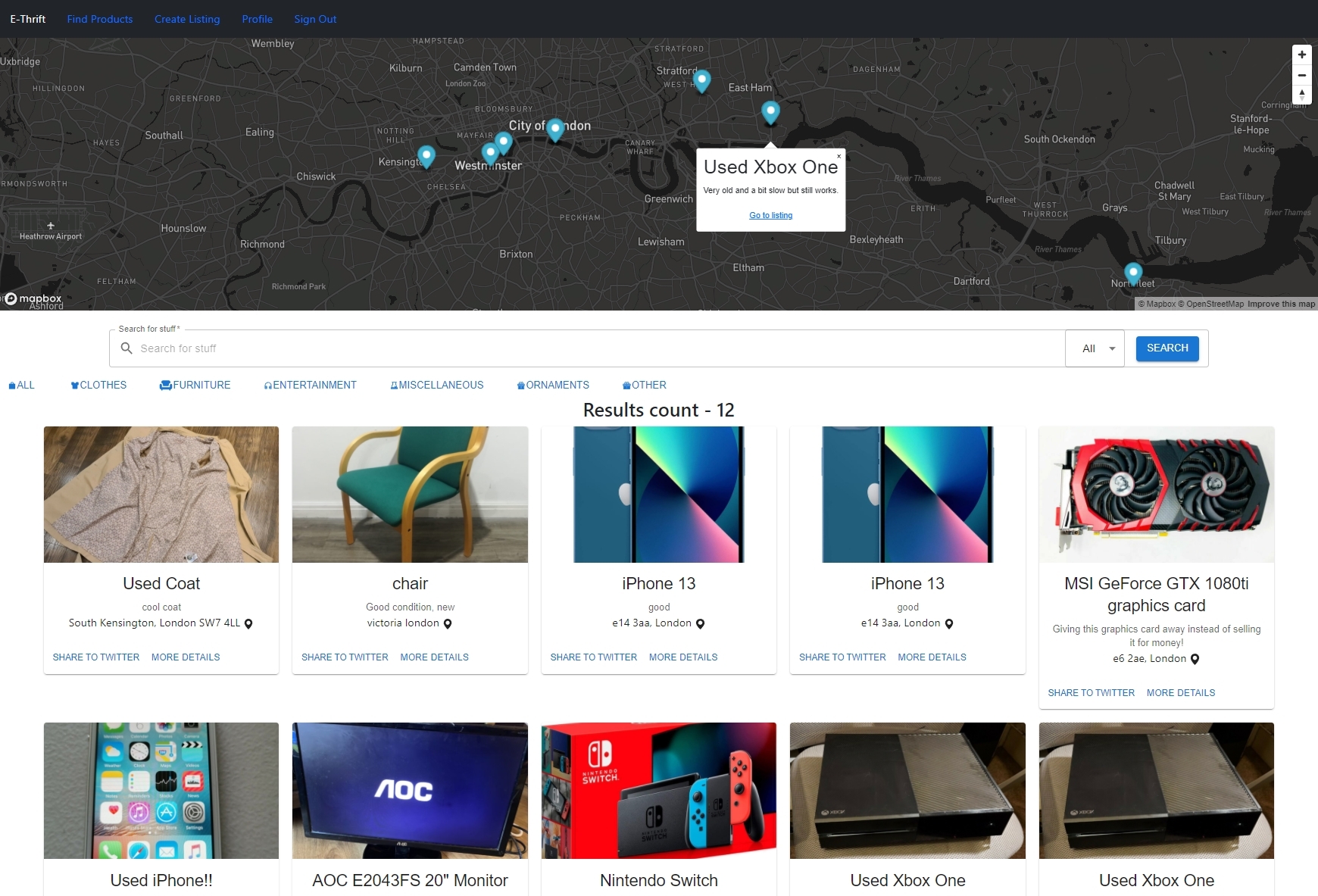Filter results by MISCELLANEOUS
This screenshot has height=896, width=1318.
tap(436, 385)
